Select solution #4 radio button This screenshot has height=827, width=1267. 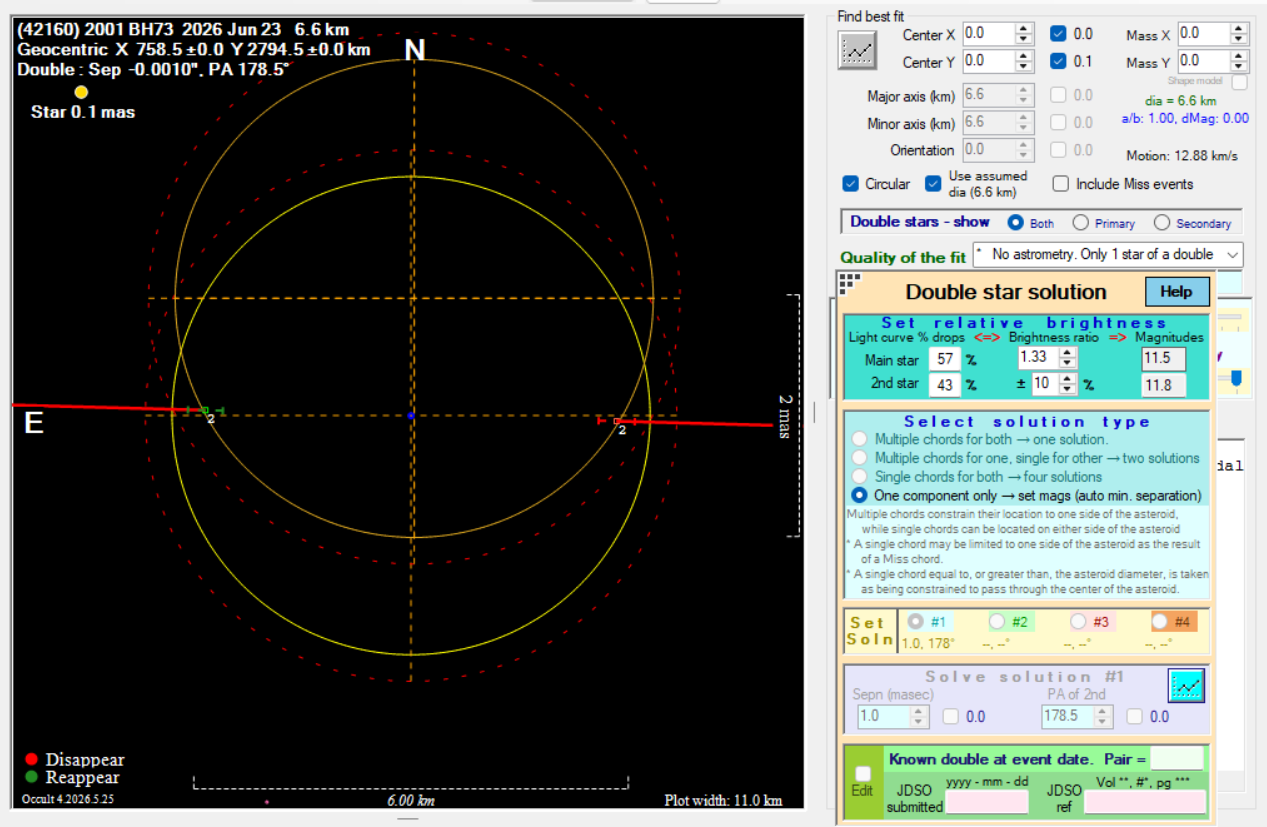[1159, 621]
